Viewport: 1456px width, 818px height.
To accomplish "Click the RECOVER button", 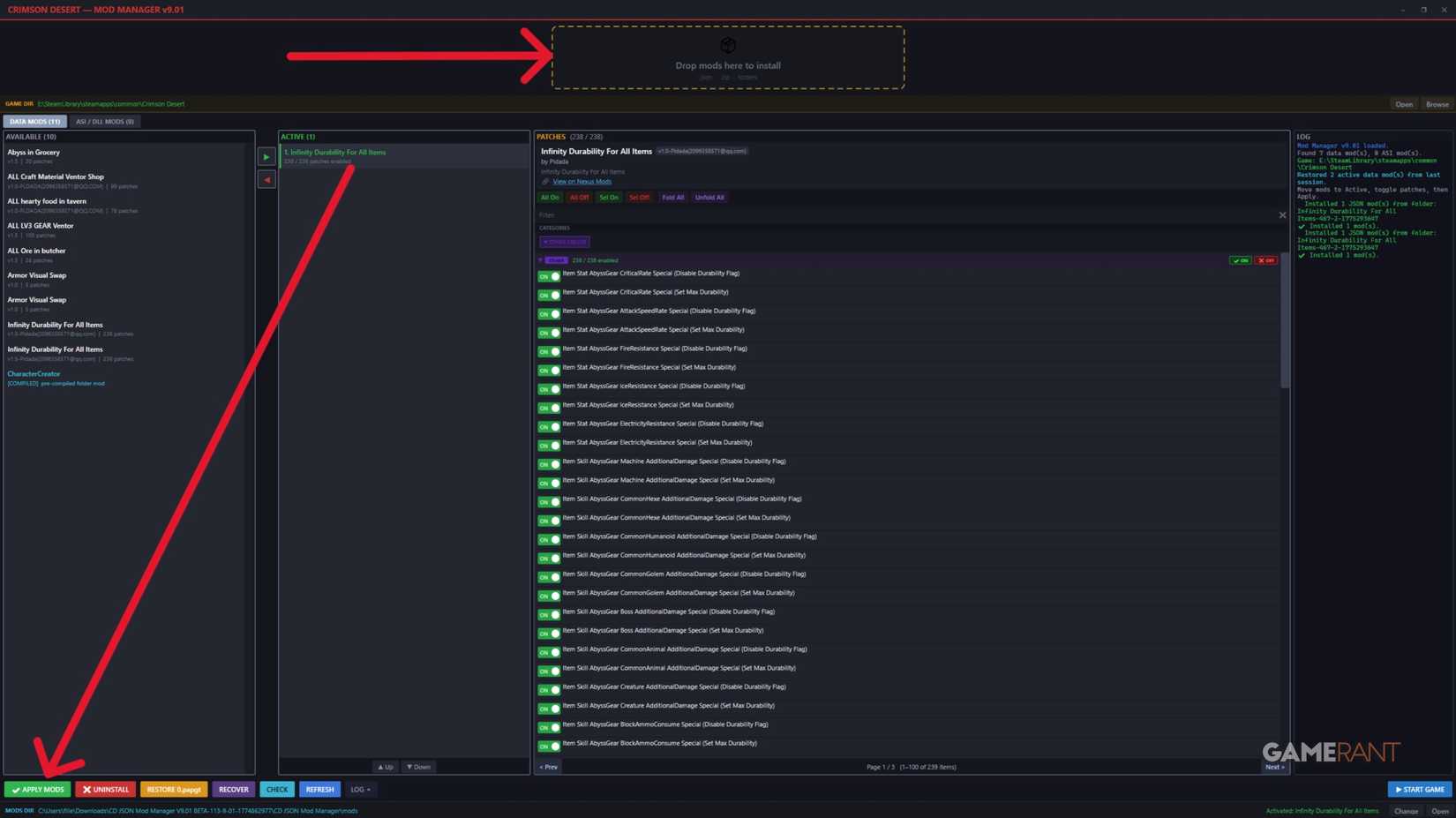I will pos(233,790).
